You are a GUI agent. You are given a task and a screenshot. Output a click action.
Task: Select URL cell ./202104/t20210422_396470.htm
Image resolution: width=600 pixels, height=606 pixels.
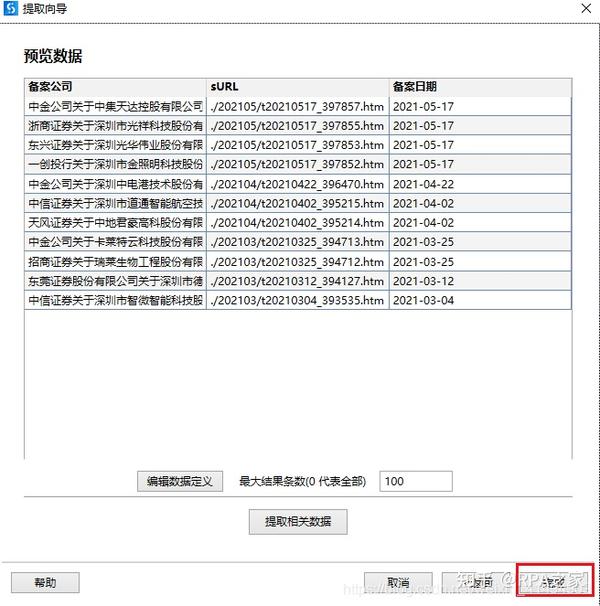click(x=298, y=184)
